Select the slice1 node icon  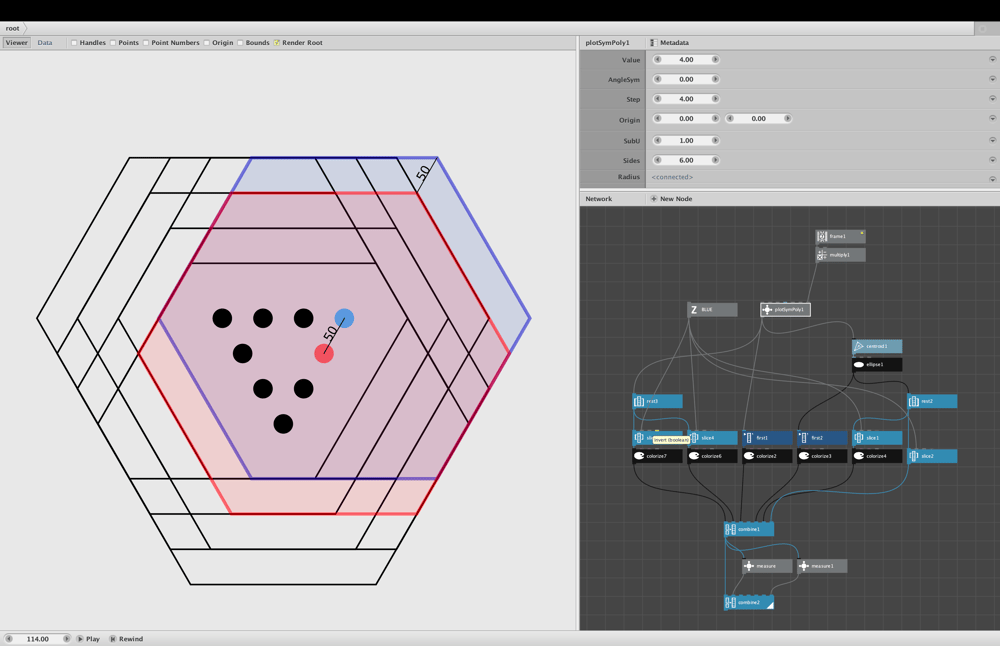coord(859,438)
